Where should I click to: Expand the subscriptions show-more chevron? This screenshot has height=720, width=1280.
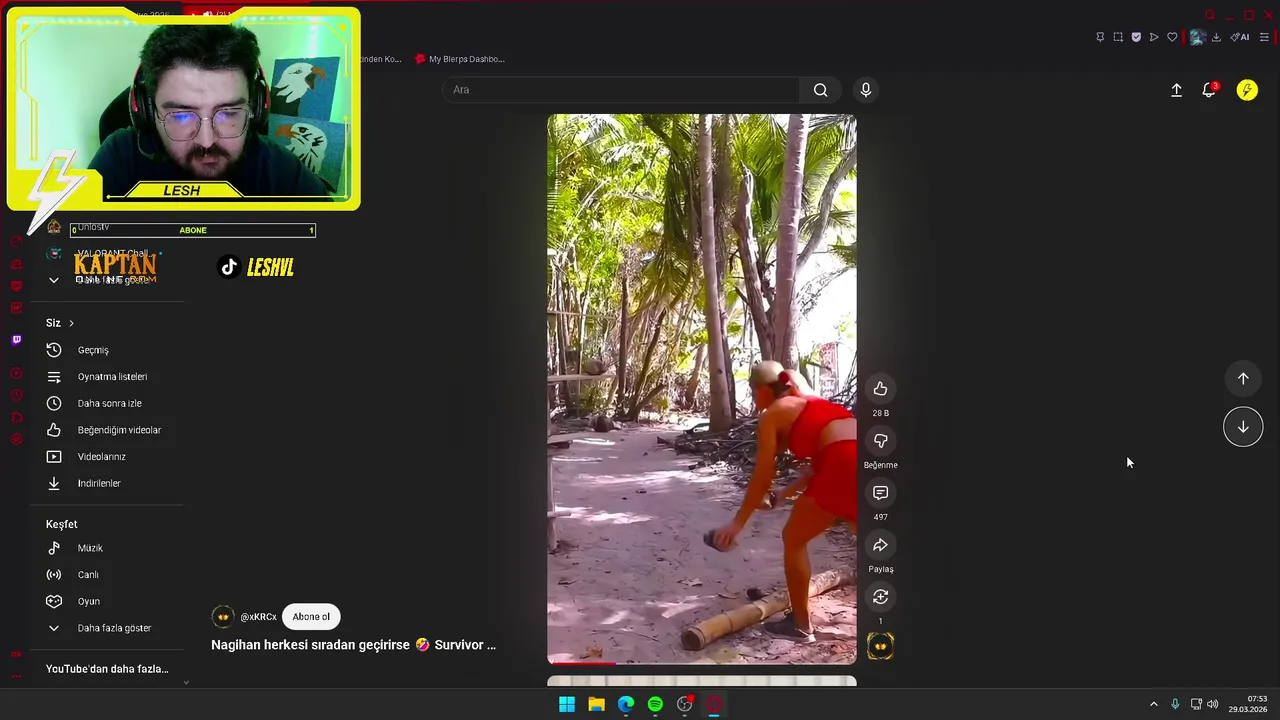54,280
